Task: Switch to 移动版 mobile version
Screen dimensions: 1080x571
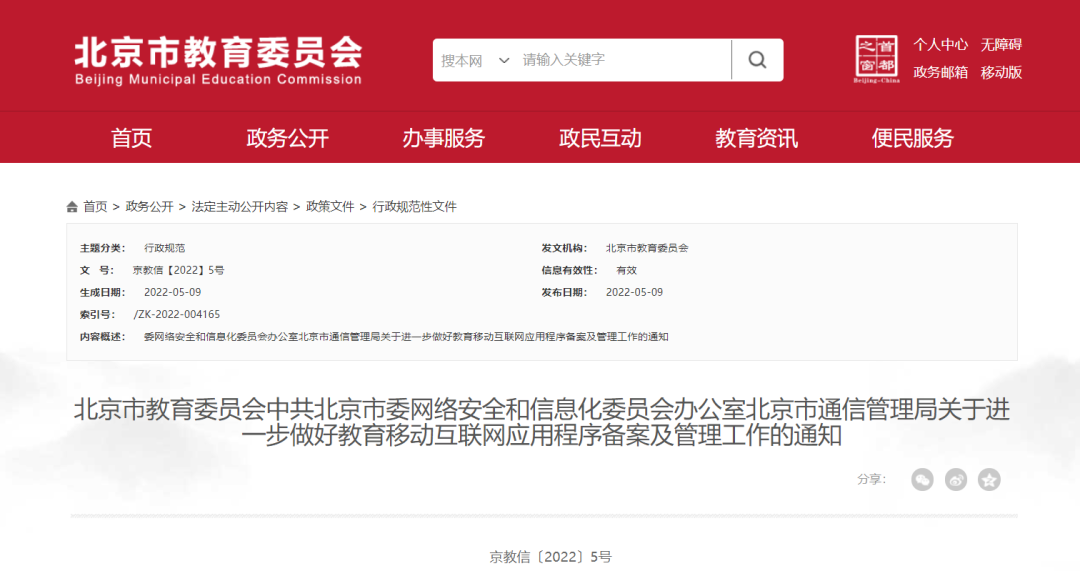Action: click(1001, 72)
